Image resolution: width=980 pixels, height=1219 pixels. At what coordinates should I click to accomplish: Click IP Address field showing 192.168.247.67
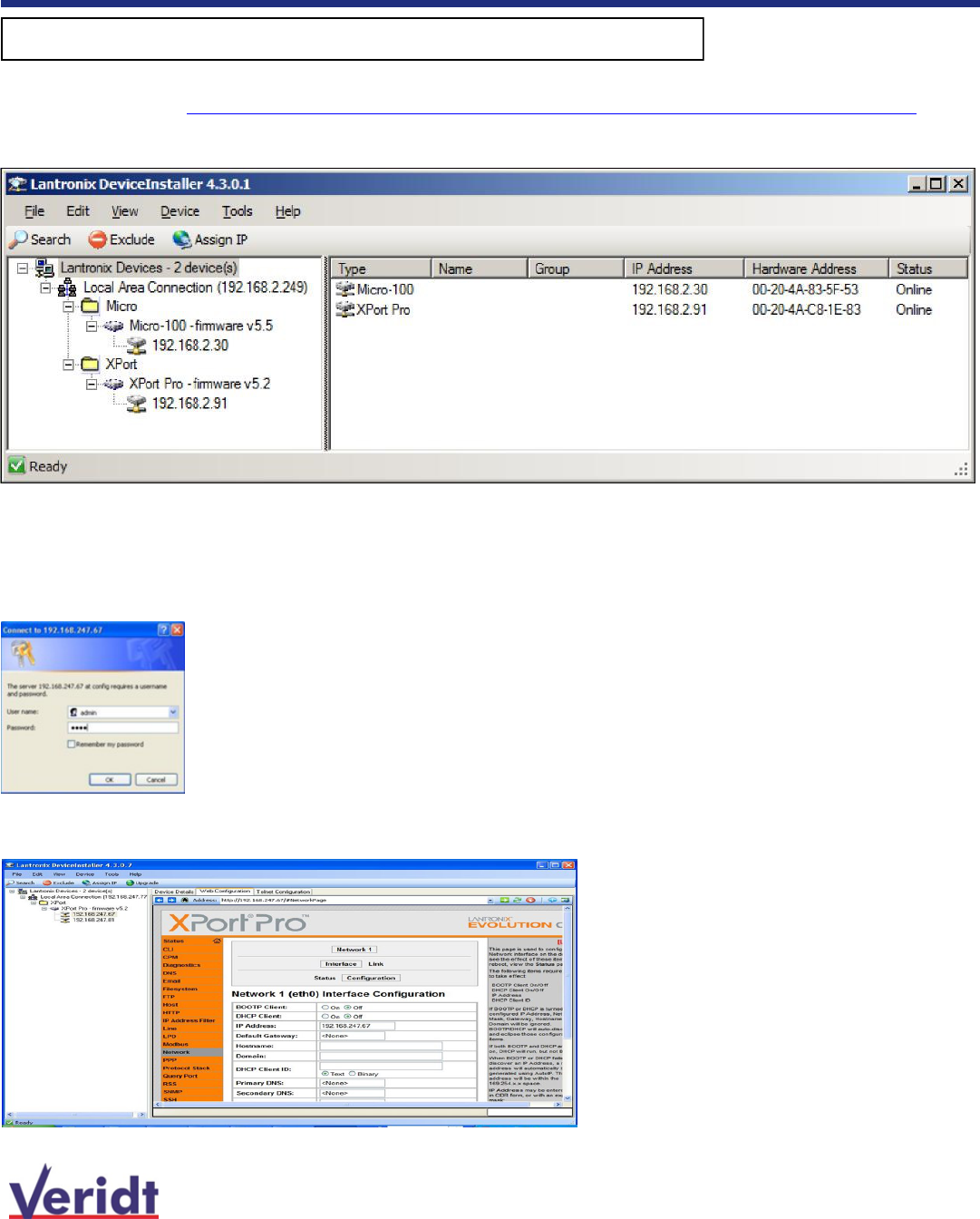pyautogui.click(x=357, y=1026)
